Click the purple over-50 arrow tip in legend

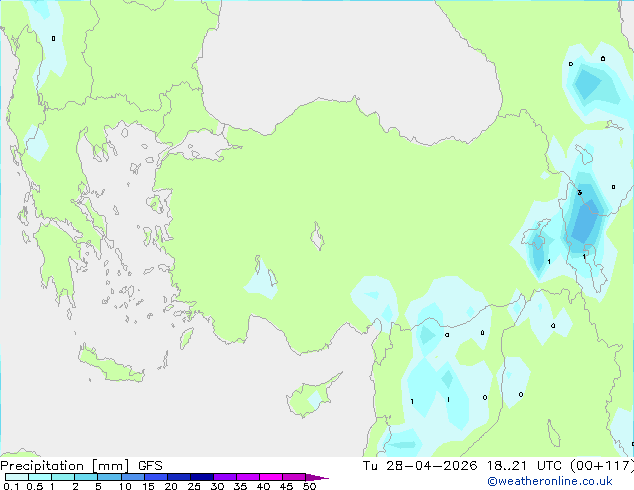pos(317,477)
